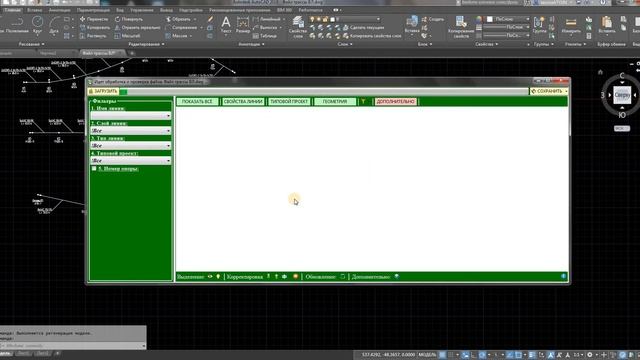
Task: Select the Arc (Дуга) drawing tool
Action: [x=54, y=24]
